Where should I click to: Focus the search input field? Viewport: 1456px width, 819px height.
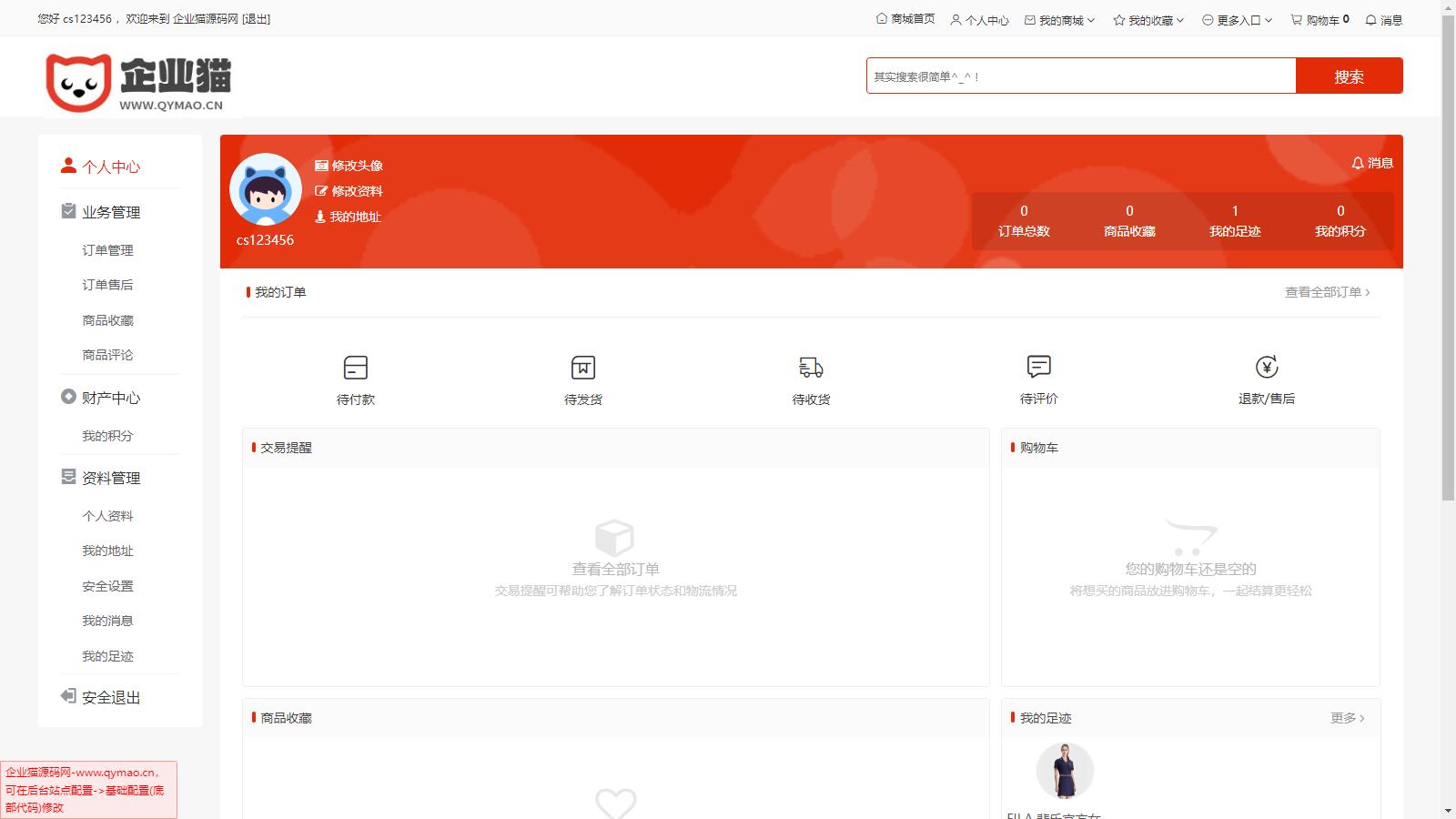[x=1081, y=76]
